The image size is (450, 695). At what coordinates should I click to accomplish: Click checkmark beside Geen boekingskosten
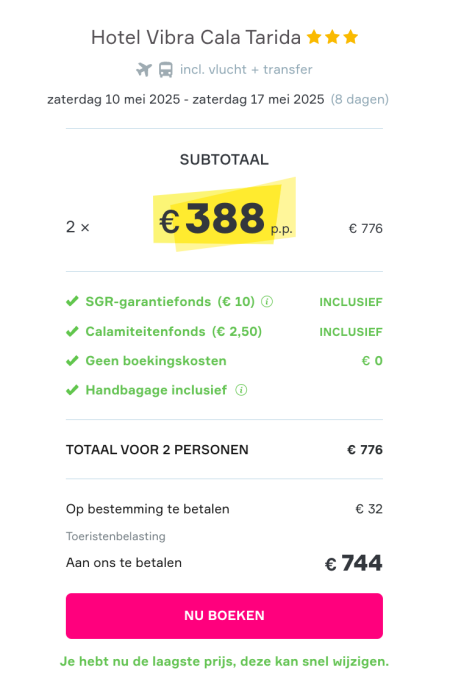pyautogui.click(x=72, y=361)
